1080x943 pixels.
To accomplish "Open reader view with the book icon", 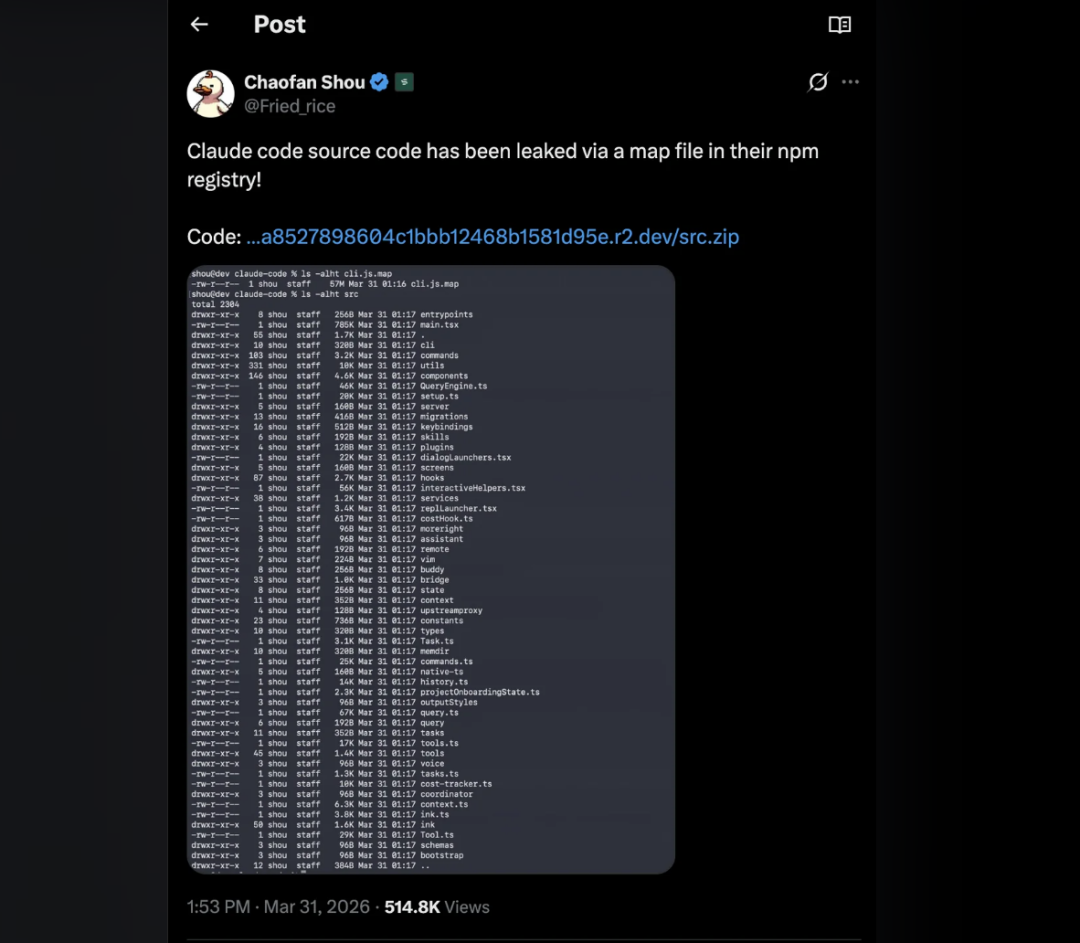I will [x=840, y=25].
